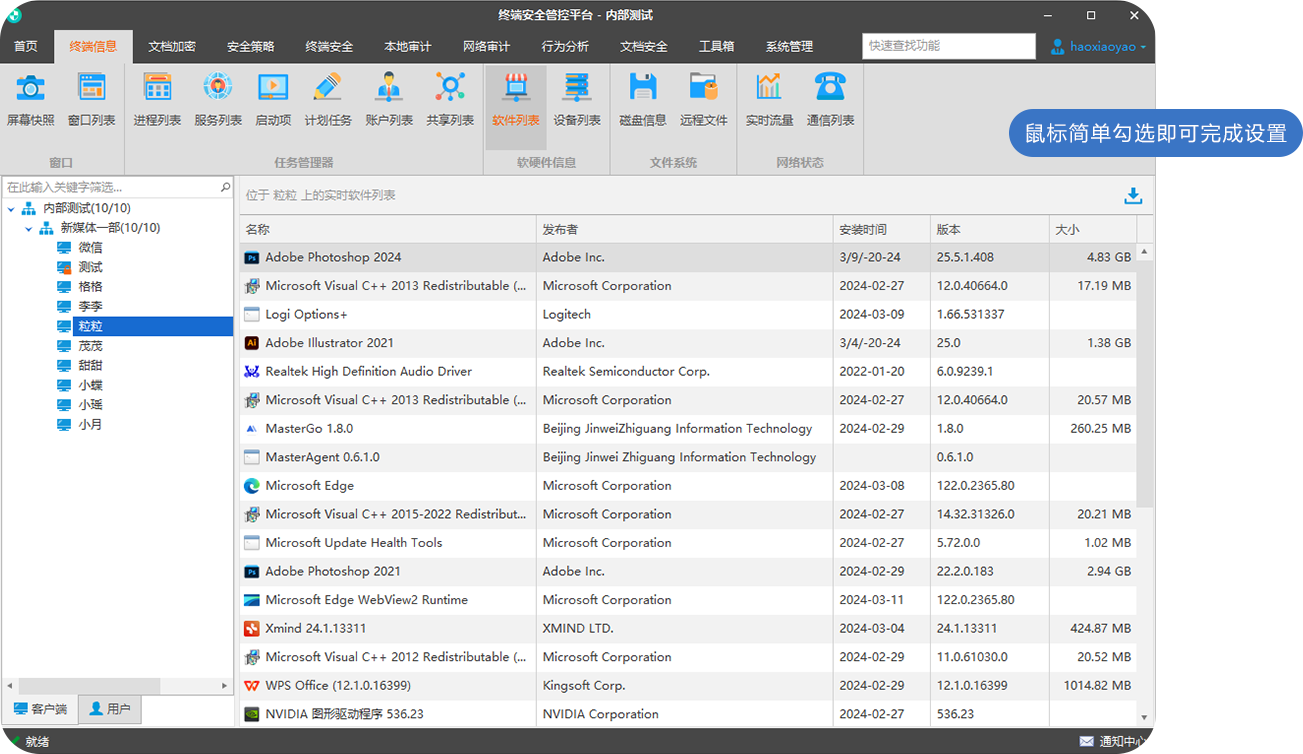Select the 小蝶 client in the tree
Screen dimensions: 1303x754
coord(90,385)
